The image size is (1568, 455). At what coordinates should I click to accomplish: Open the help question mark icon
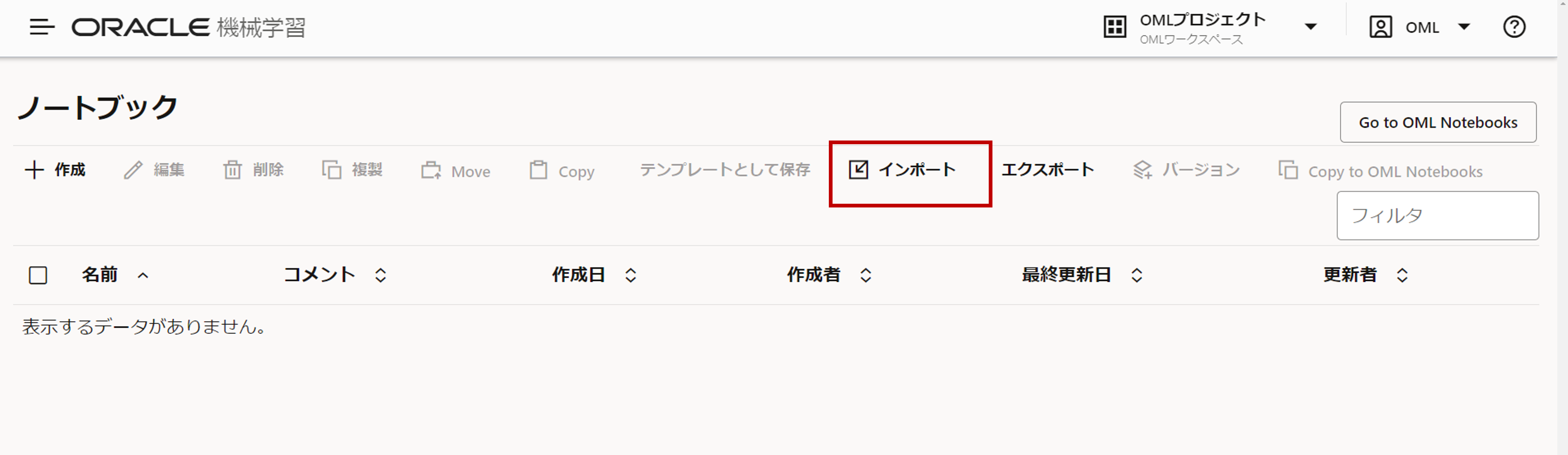[1514, 27]
